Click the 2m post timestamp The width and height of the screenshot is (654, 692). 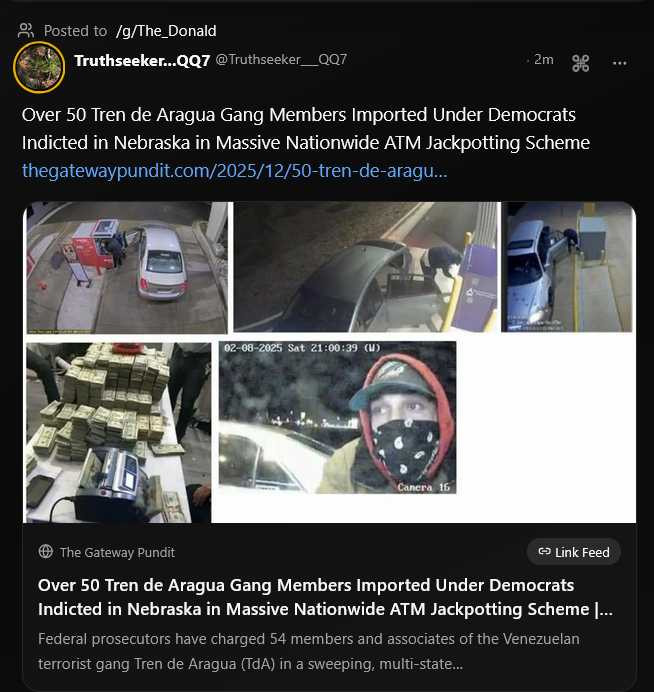(x=543, y=60)
